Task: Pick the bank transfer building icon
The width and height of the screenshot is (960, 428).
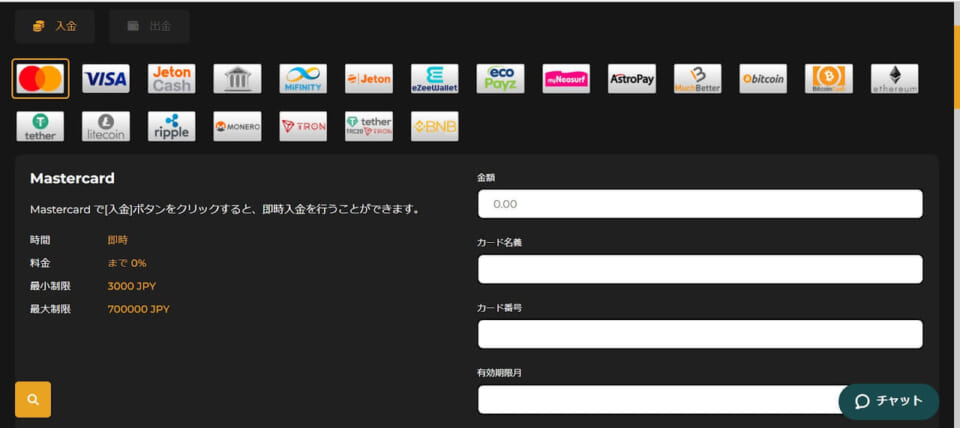Action: click(237, 78)
